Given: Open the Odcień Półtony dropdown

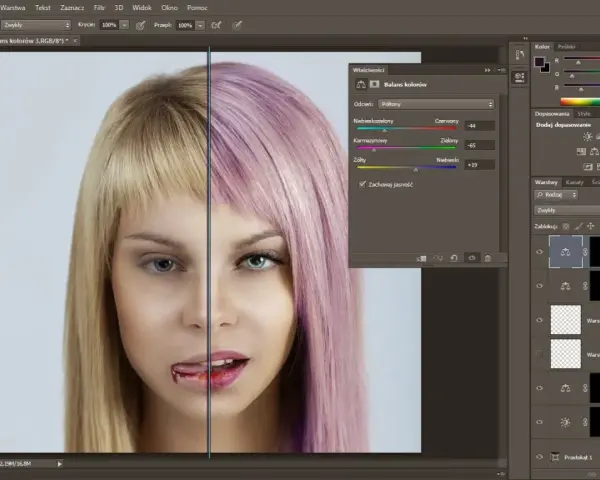Looking at the screenshot, I should pos(436,104).
